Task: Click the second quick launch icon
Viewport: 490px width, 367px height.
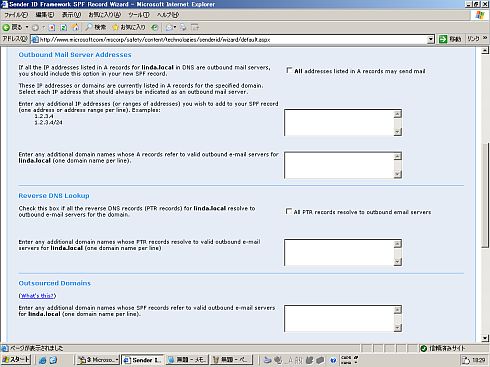Action: (53, 360)
